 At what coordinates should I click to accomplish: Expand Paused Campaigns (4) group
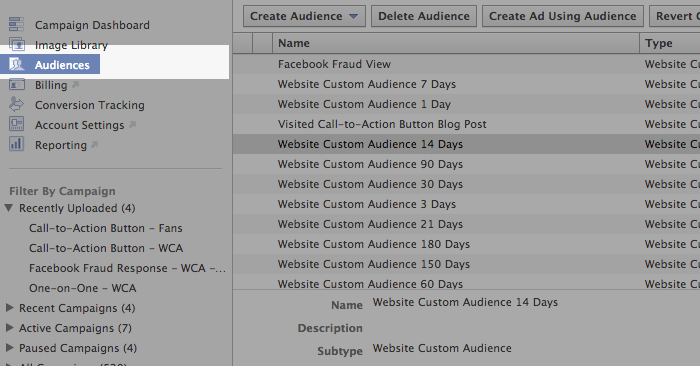[x=9, y=348]
